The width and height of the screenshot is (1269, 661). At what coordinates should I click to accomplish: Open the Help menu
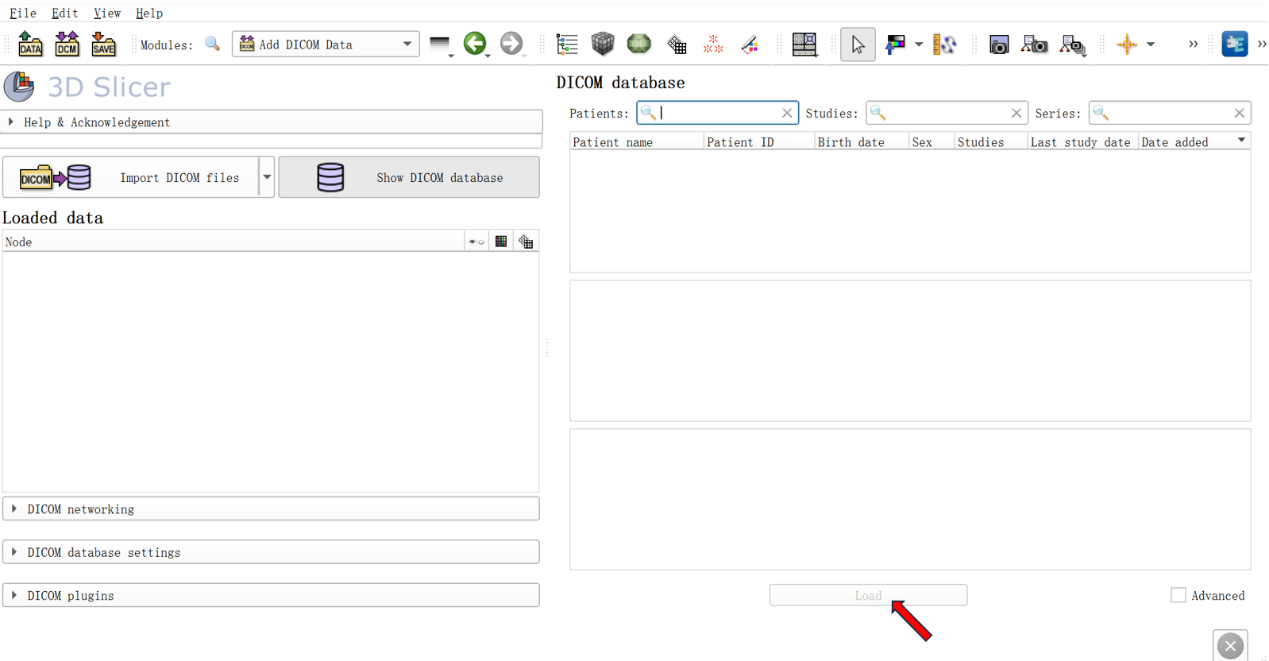(x=149, y=13)
